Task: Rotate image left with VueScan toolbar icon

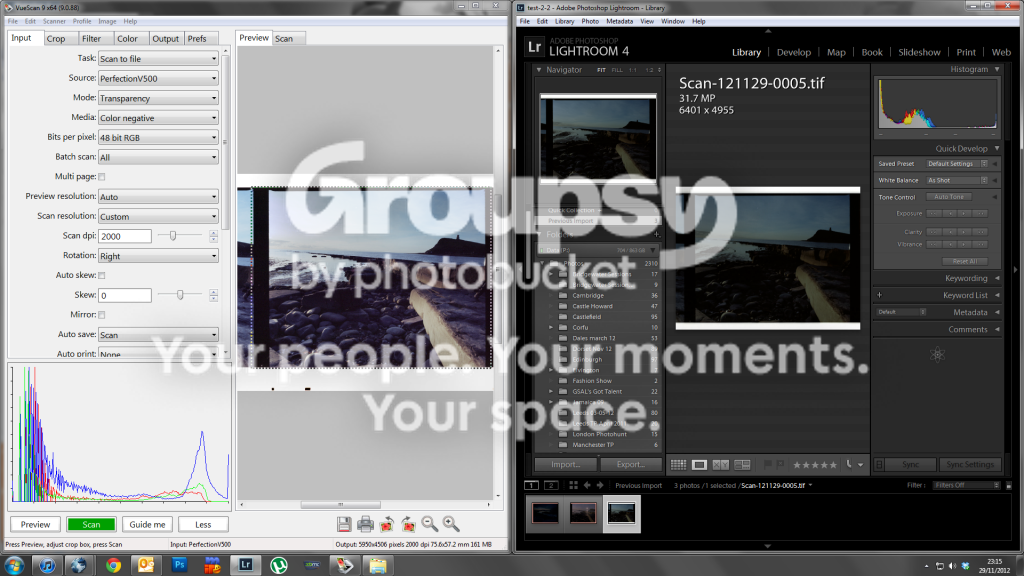Action: pos(387,524)
